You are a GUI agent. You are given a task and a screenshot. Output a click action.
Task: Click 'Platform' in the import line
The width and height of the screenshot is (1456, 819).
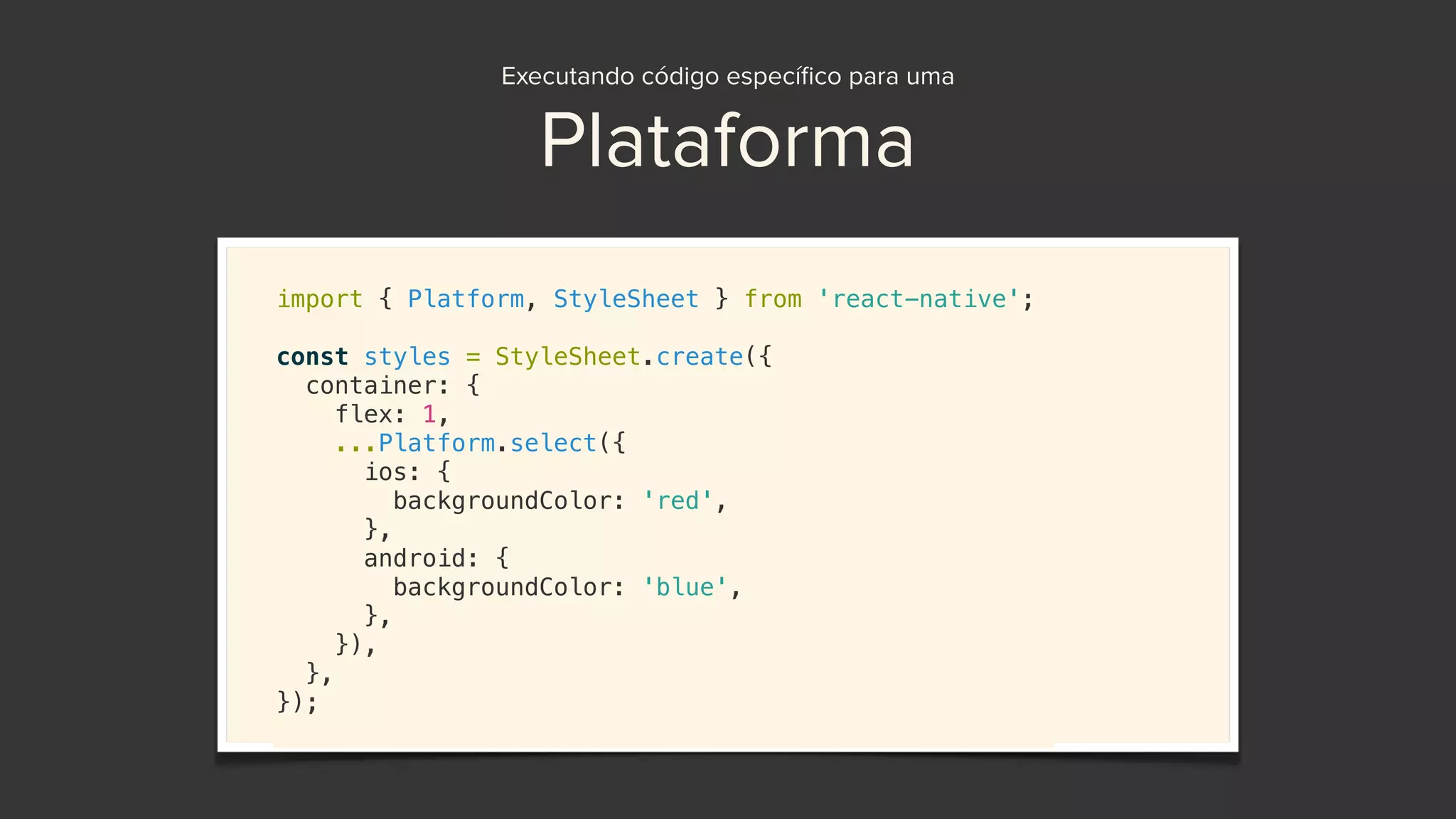466,299
